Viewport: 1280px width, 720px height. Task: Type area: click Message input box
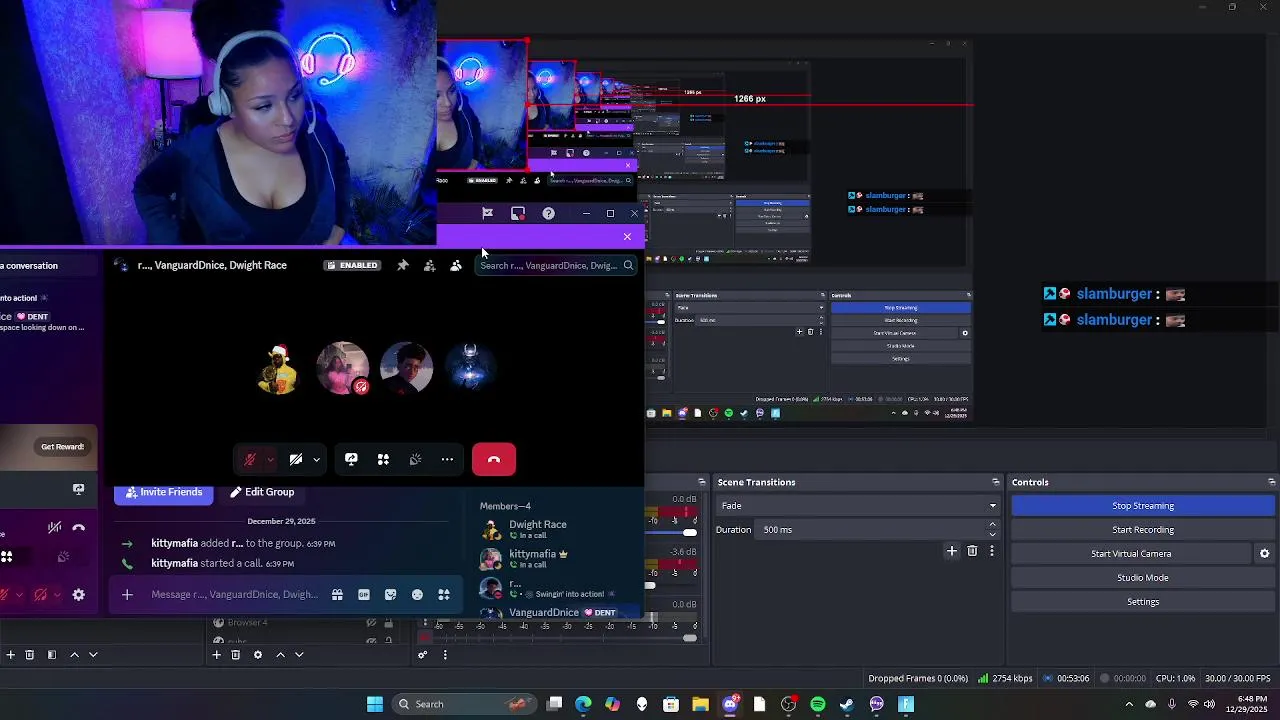tap(235, 595)
